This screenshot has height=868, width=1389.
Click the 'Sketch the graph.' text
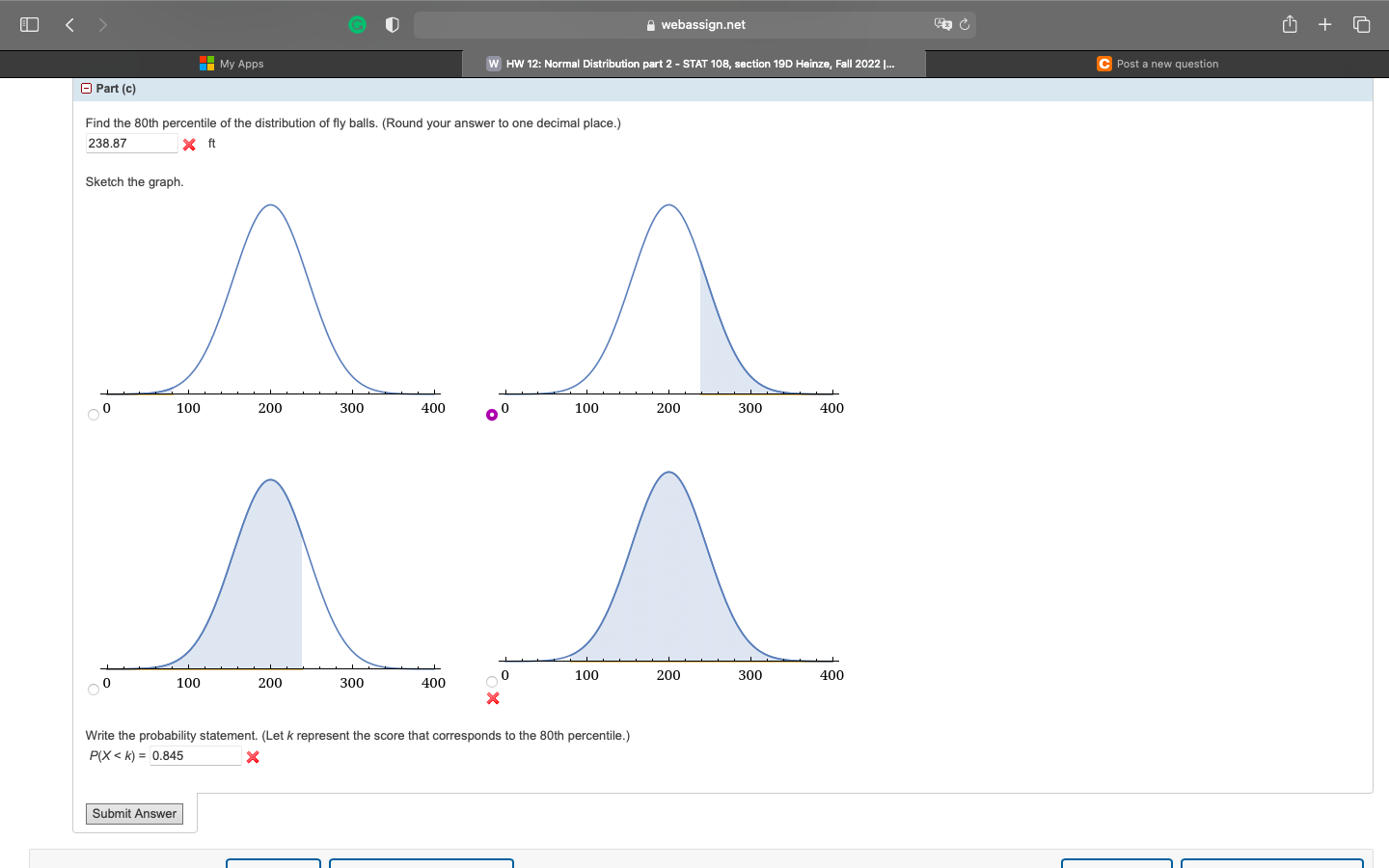tap(135, 182)
